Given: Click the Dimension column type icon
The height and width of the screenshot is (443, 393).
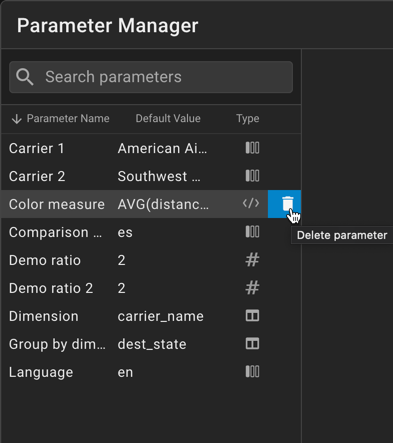Looking at the screenshot, I should click(x=252, y=316).
